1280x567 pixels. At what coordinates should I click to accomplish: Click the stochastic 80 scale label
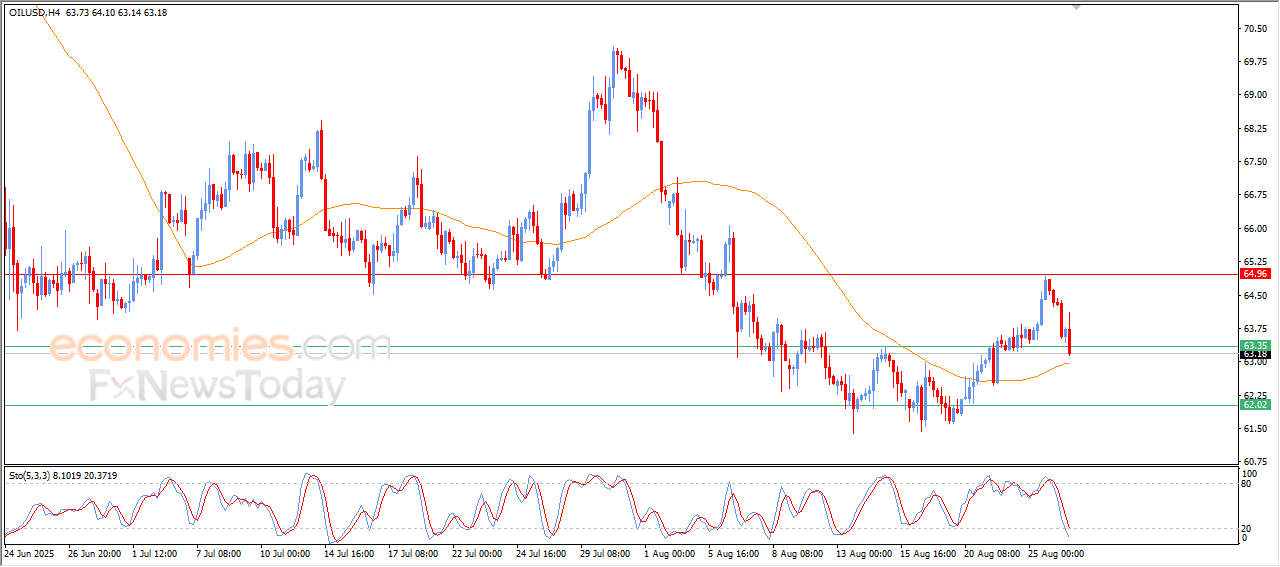pos(1248,484)
